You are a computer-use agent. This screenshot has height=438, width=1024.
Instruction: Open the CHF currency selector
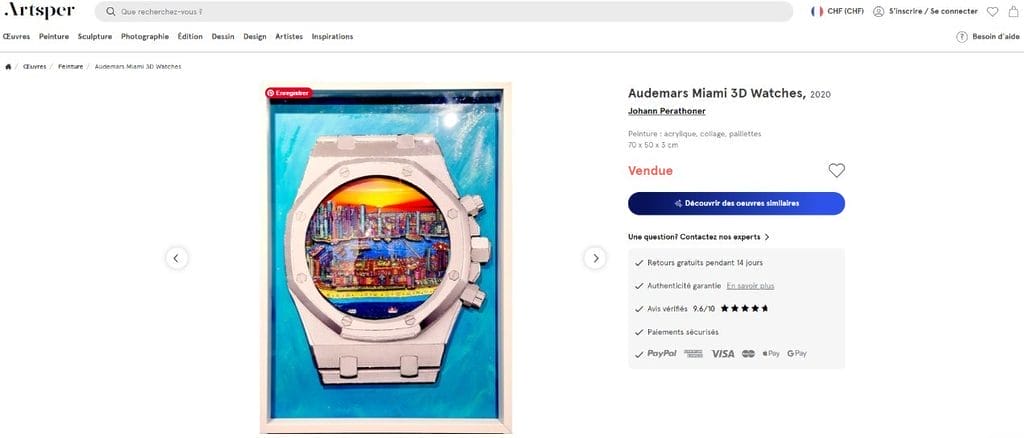tap(837, 11)
